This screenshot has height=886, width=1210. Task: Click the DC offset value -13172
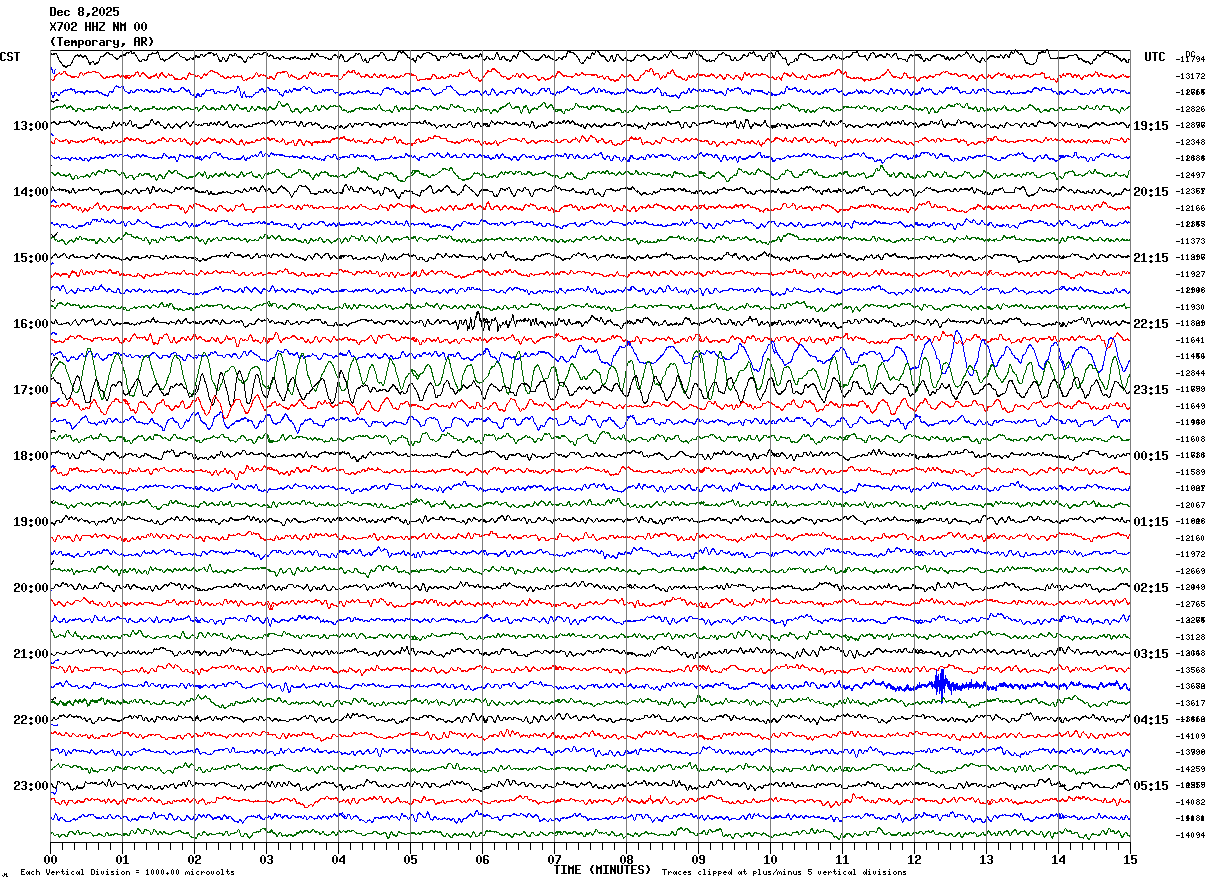1191,76
